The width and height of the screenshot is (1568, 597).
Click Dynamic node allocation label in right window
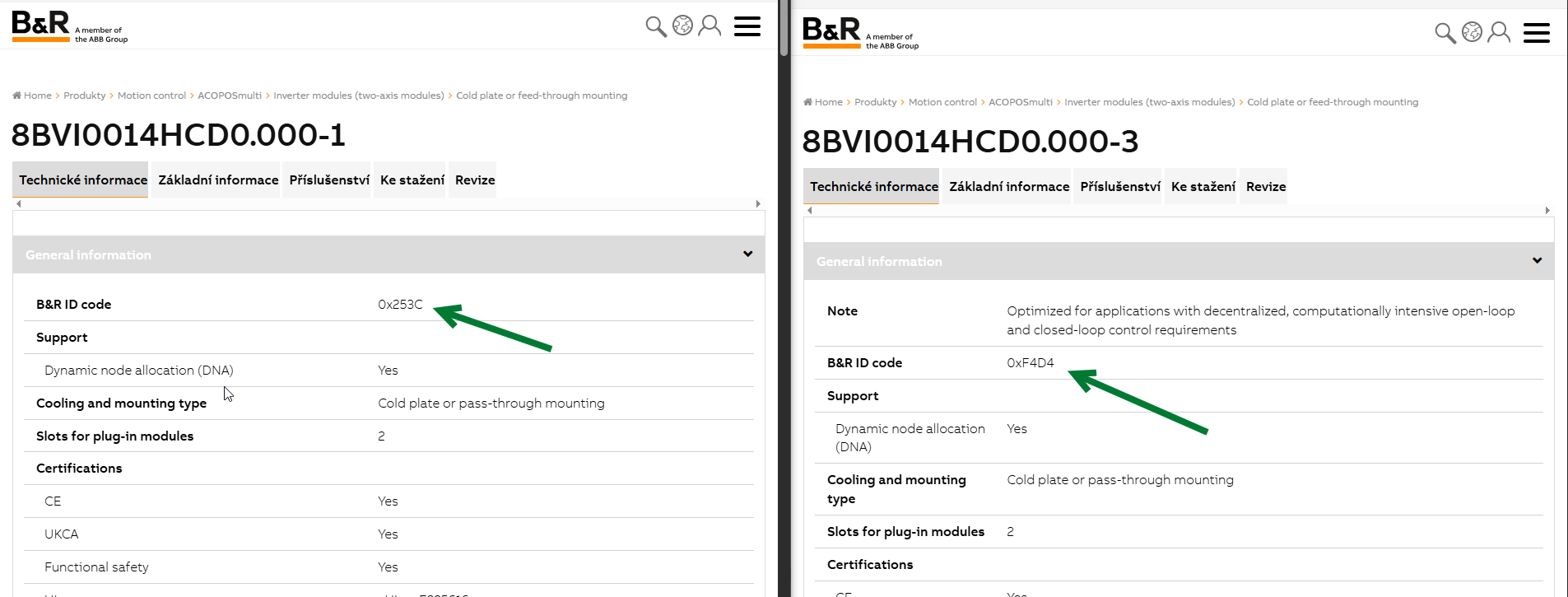pyautogui.click(x=910, y=438)
